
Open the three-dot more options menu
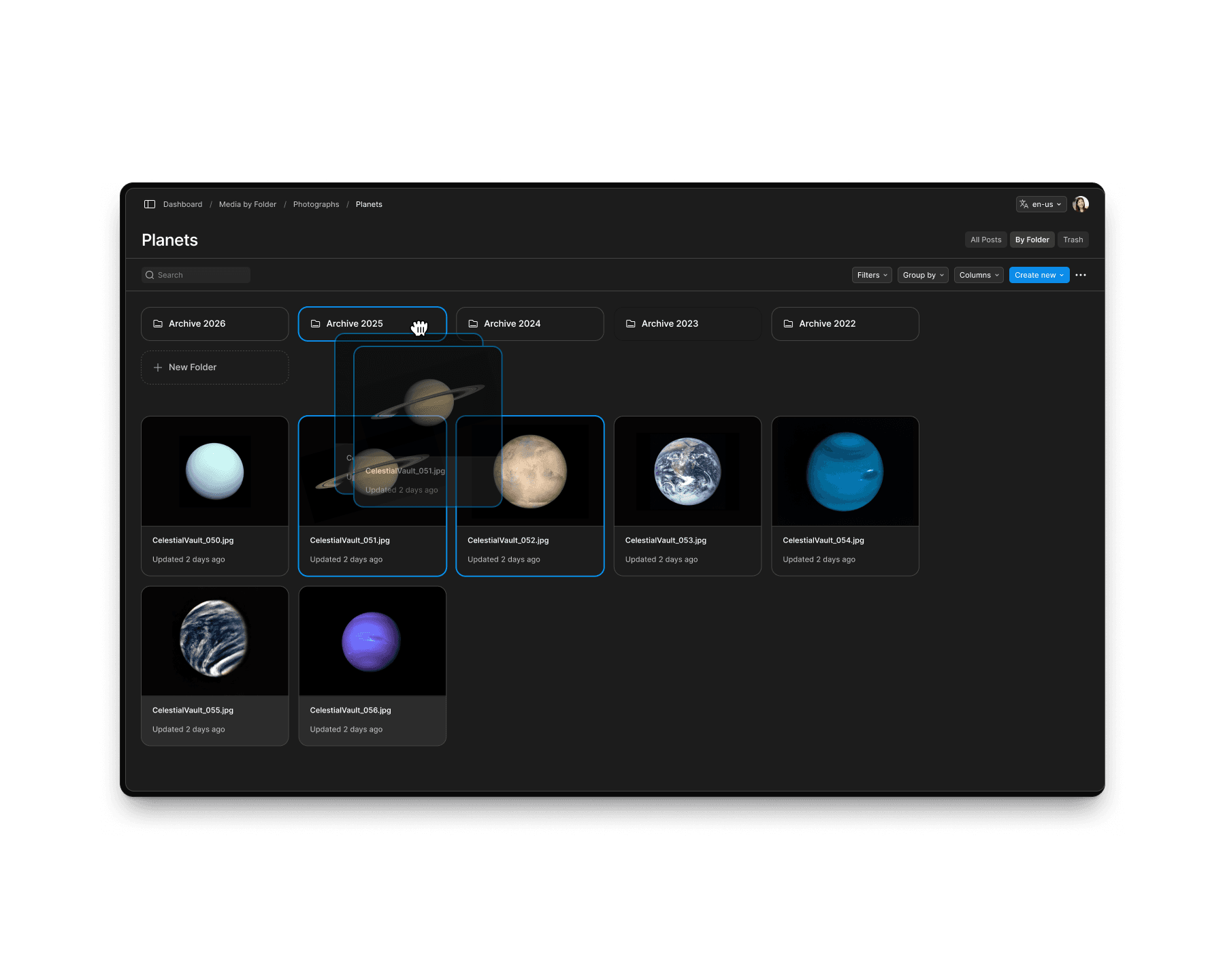click(x=1081, y=275)
